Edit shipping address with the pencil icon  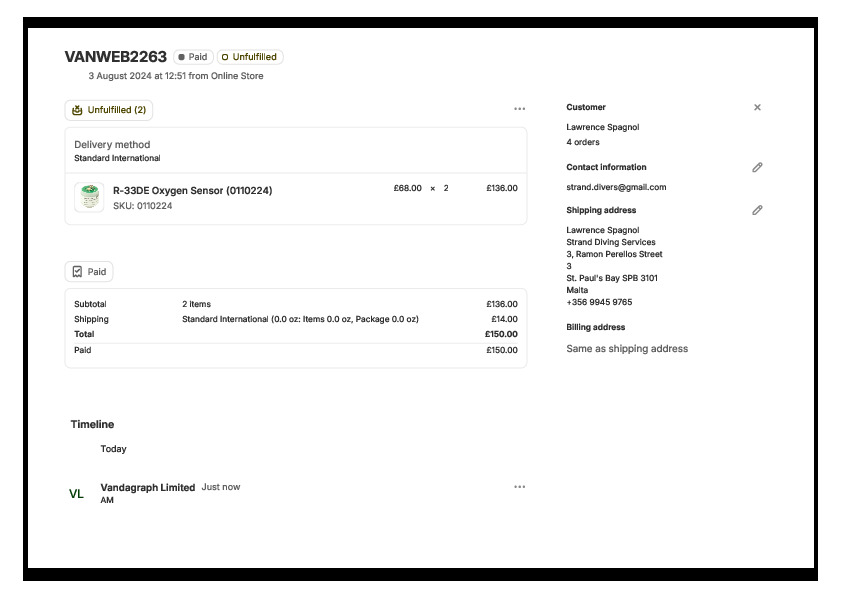(757, 210)
